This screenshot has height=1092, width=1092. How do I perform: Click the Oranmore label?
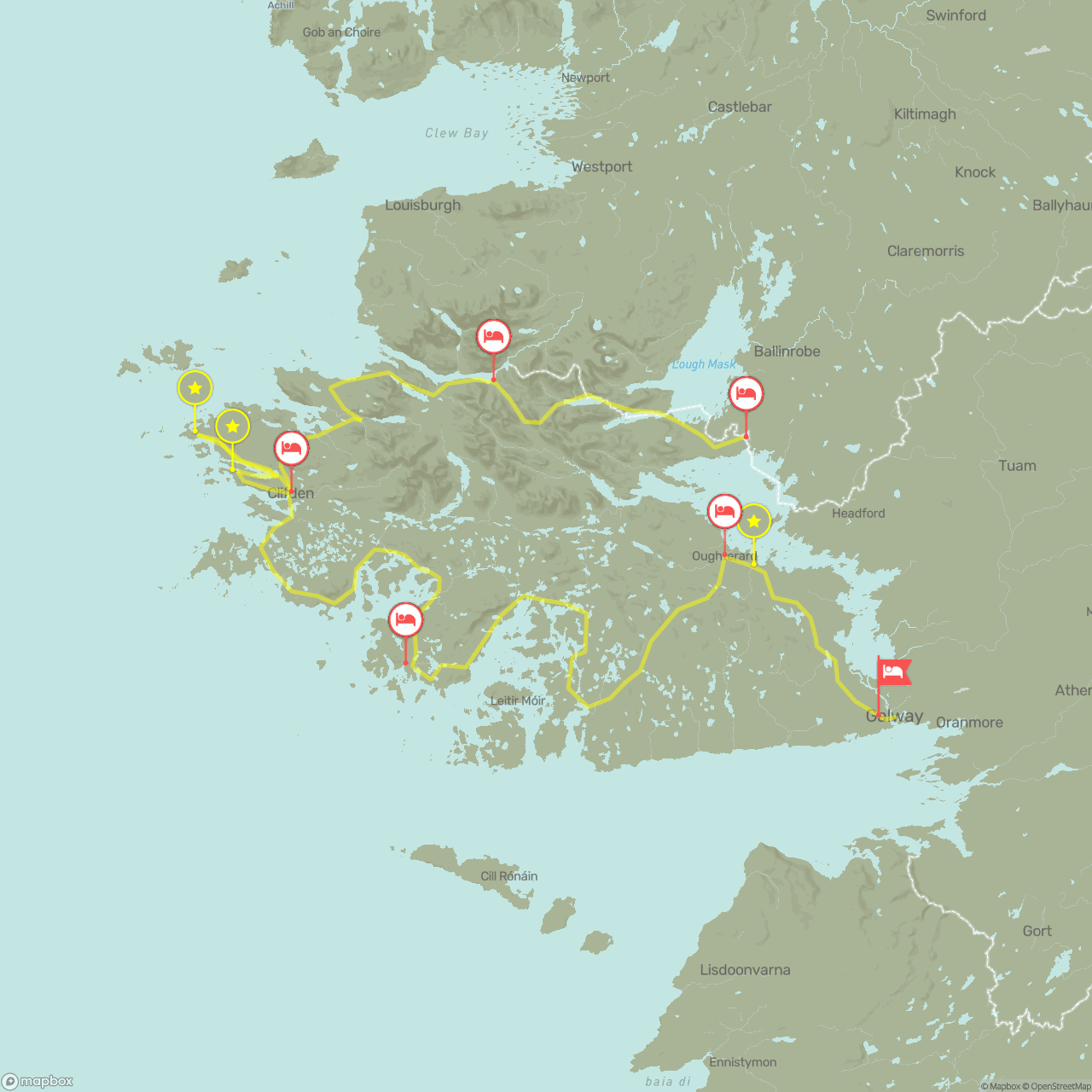969,723
